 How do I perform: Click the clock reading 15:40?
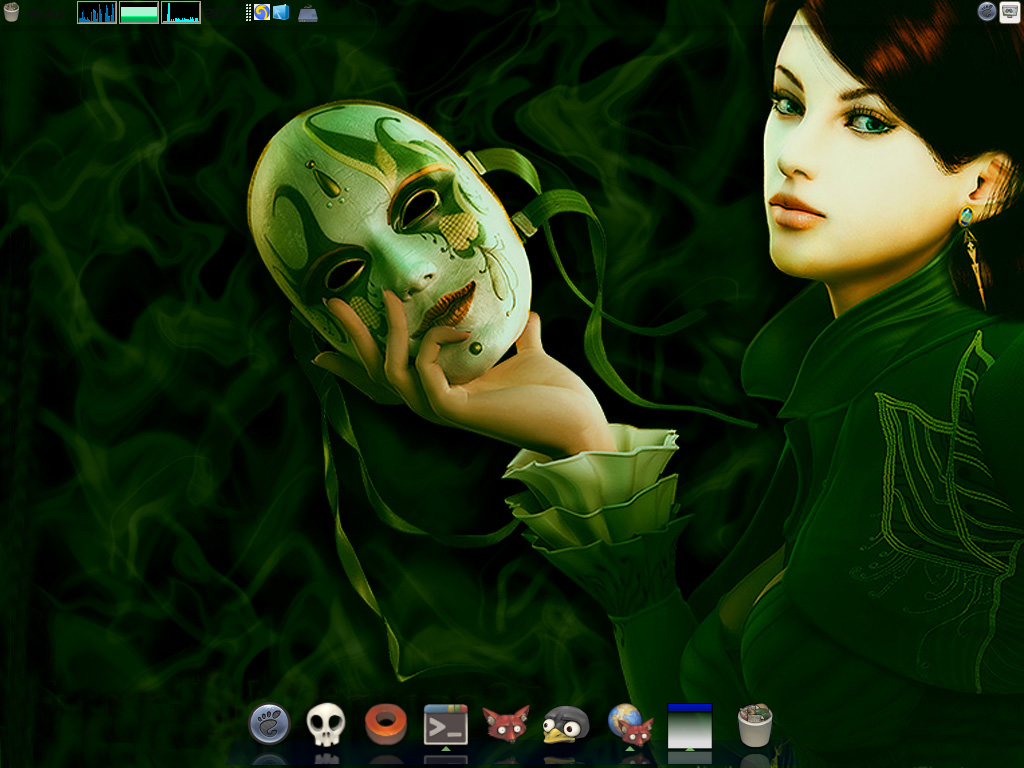(47, 13)
